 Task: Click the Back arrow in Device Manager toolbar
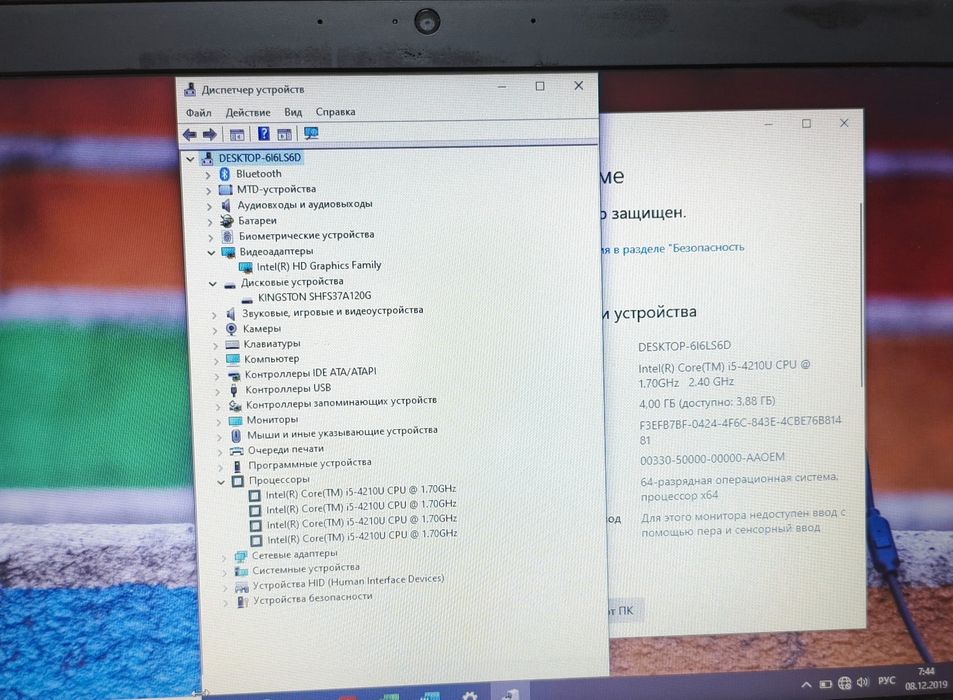[x=190, y=134]
